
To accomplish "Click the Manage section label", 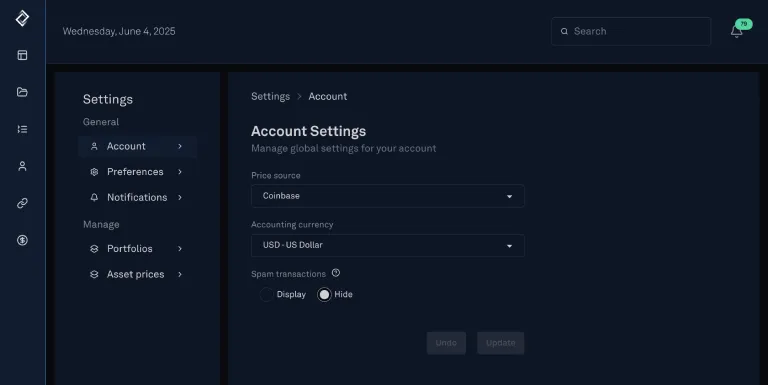I will point(101,224).
